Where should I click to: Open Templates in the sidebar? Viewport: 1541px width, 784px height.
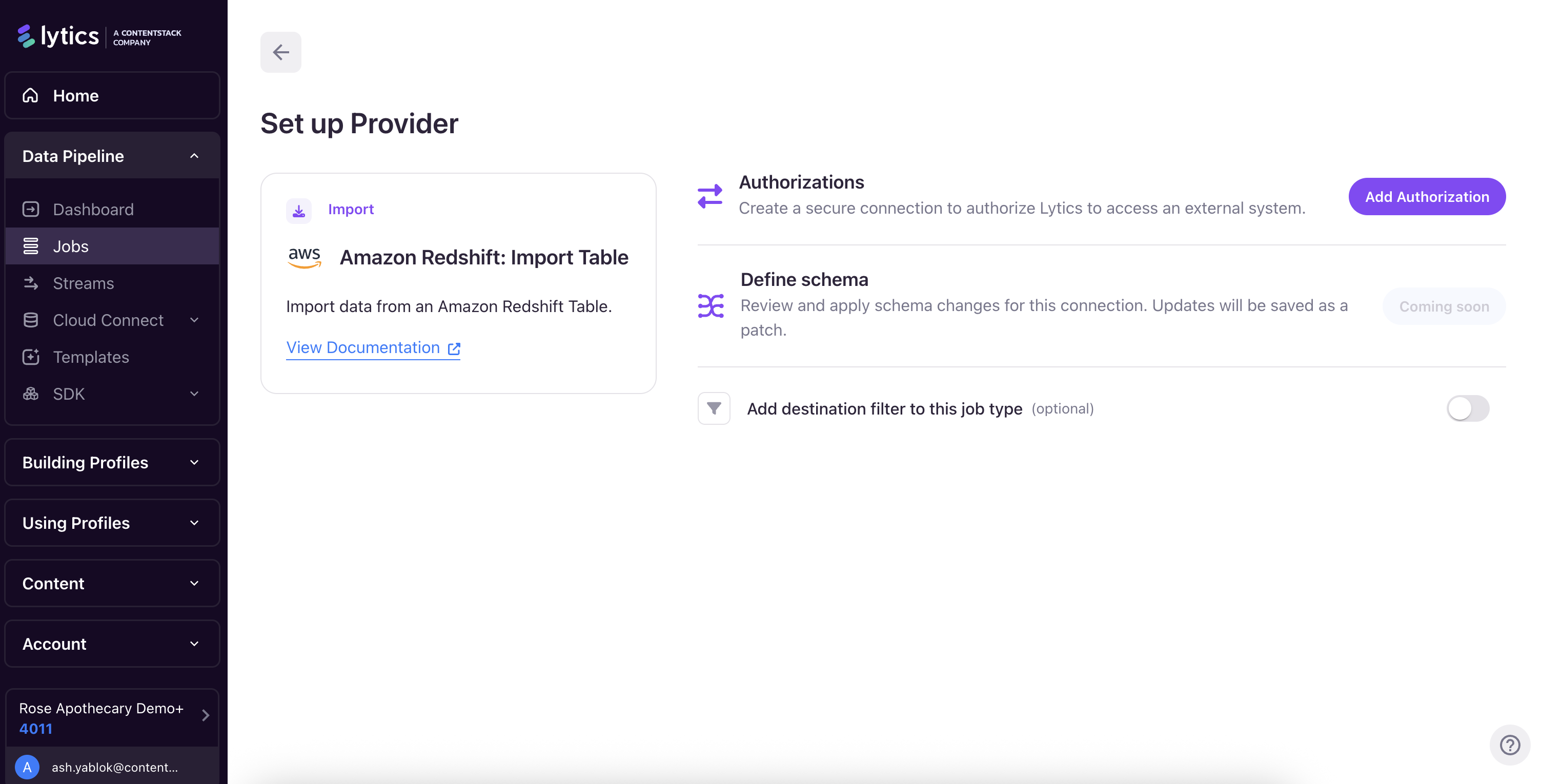(112, 357)
